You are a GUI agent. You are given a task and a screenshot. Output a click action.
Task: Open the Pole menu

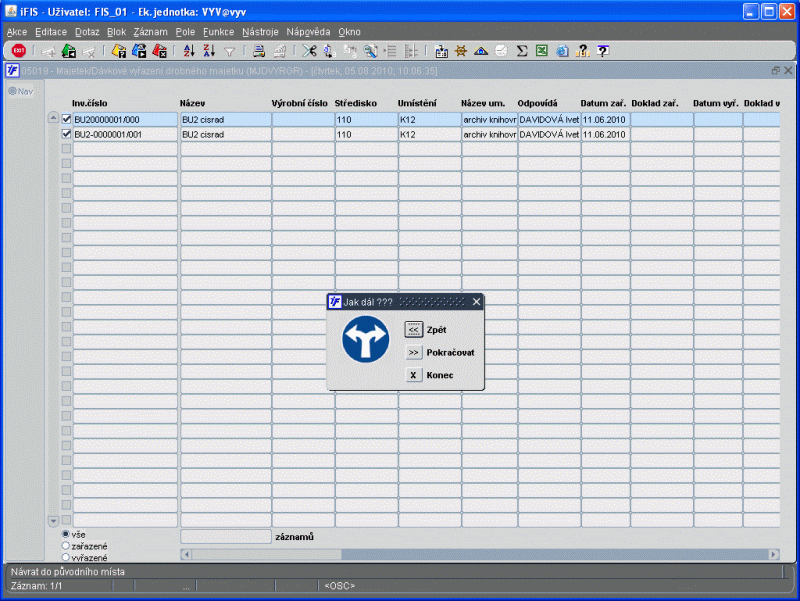pyautogui.click(x=185, y=32)
